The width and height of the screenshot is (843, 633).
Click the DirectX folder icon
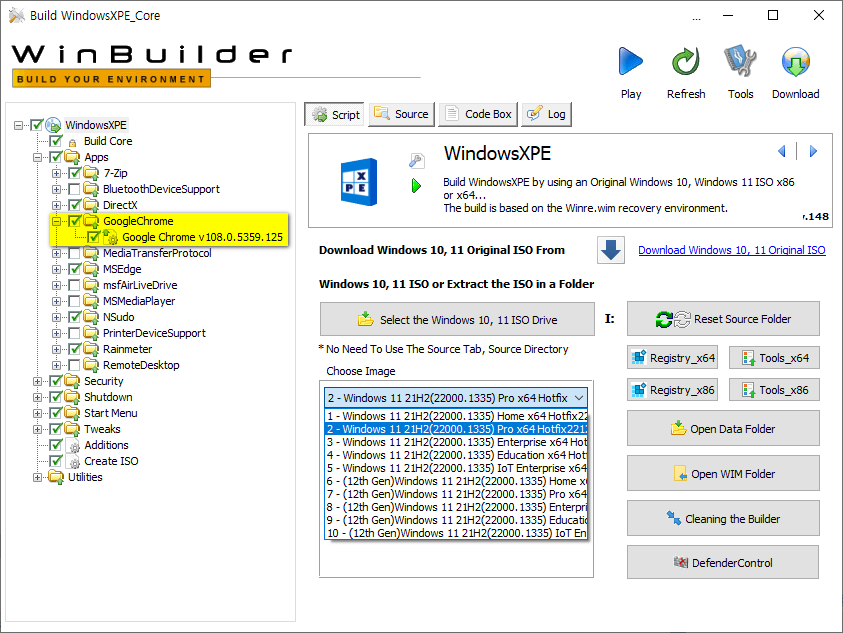pos(91,205)
